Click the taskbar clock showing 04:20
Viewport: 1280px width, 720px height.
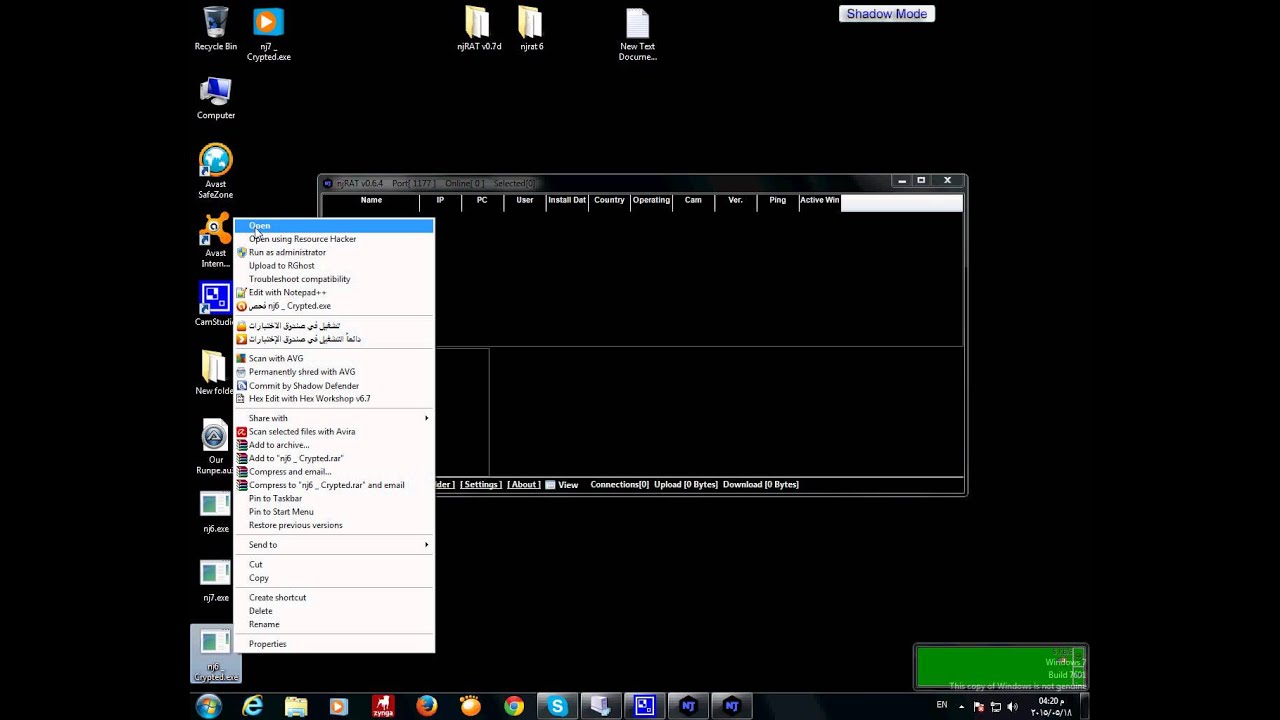[x=1051, y=707]
